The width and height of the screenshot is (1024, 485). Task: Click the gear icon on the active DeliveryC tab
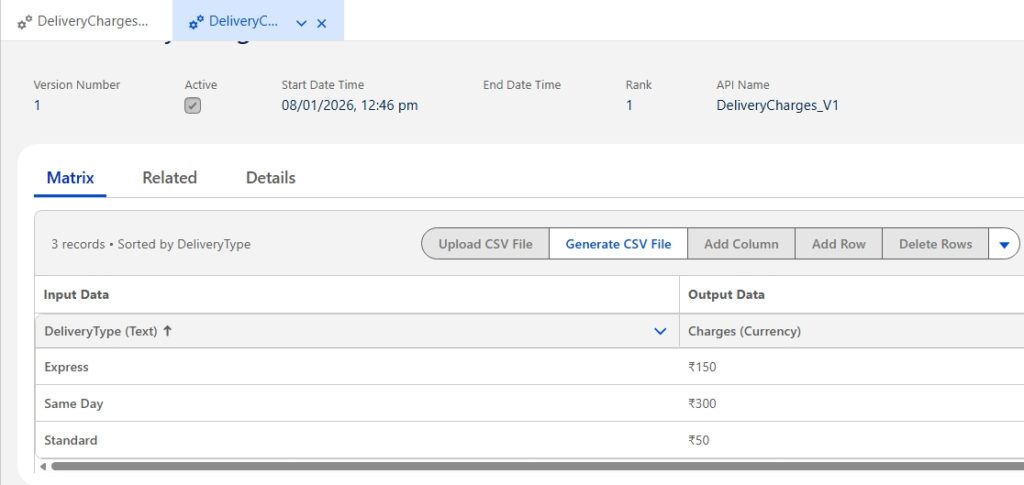pos(196,22)
